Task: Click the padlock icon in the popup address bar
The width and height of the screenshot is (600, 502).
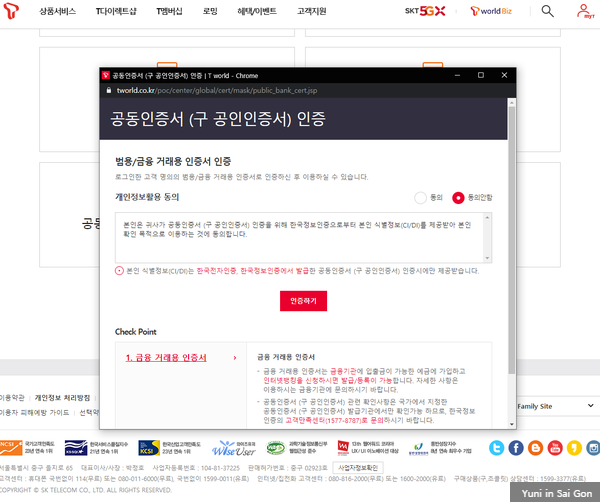Action: pos(109,90)
